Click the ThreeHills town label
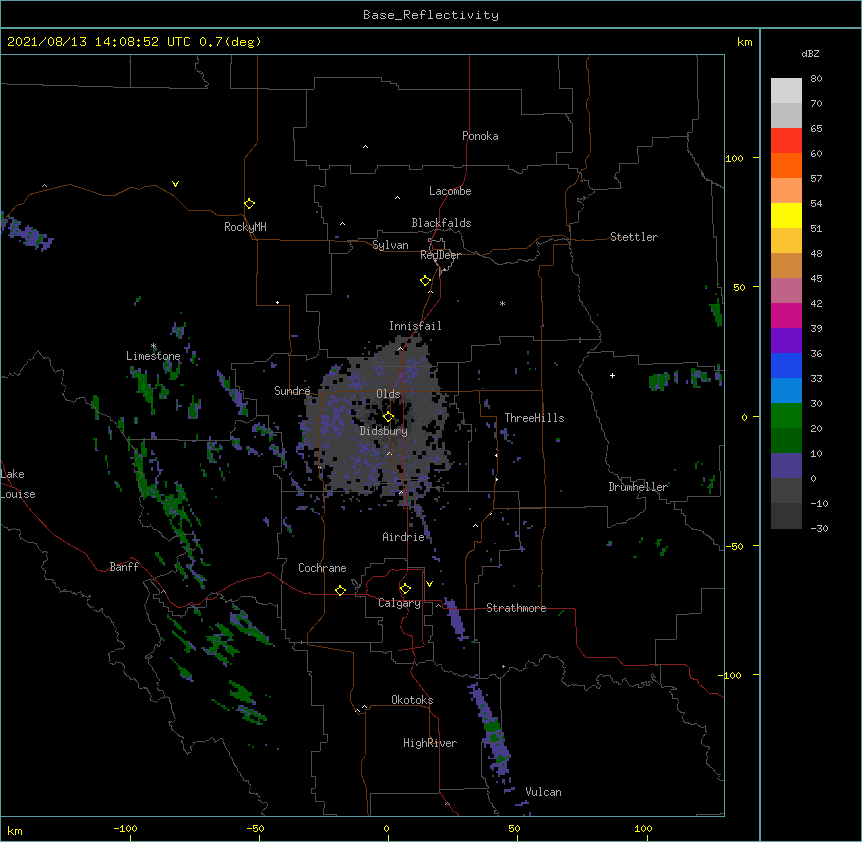 [534, 418]
